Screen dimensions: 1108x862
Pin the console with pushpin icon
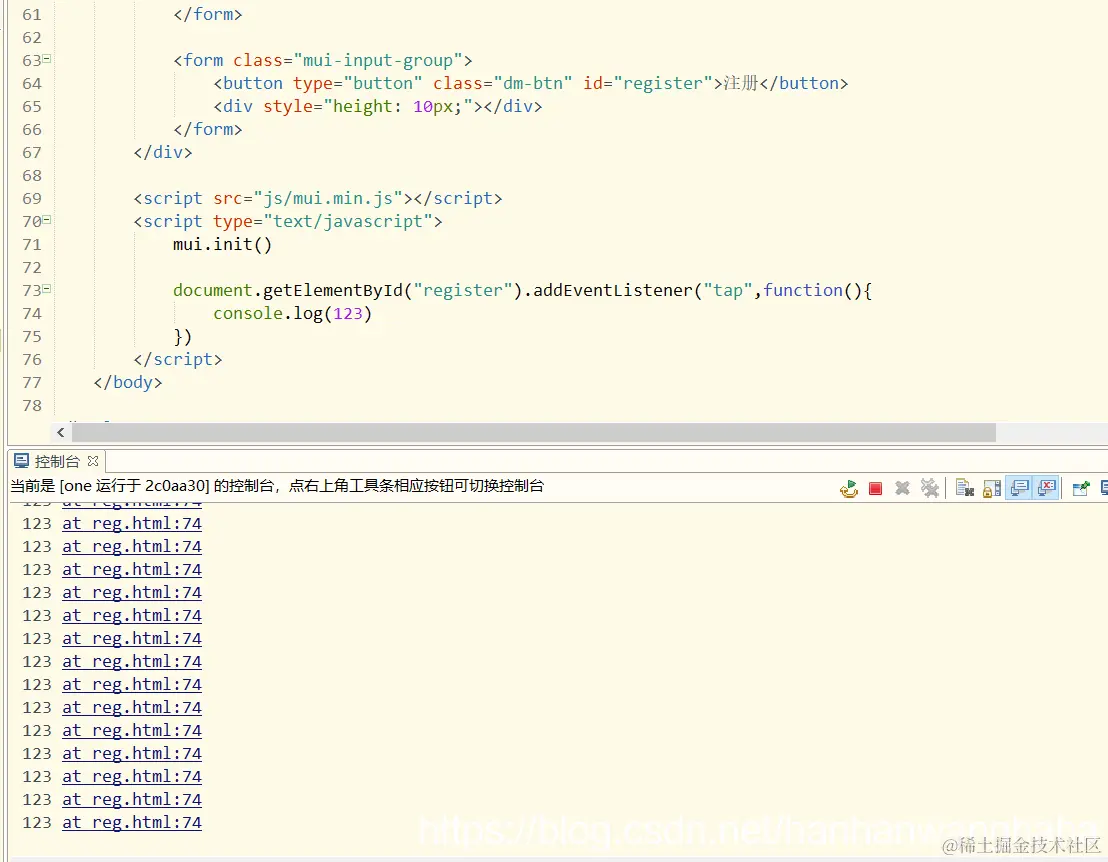(1081, 488)
